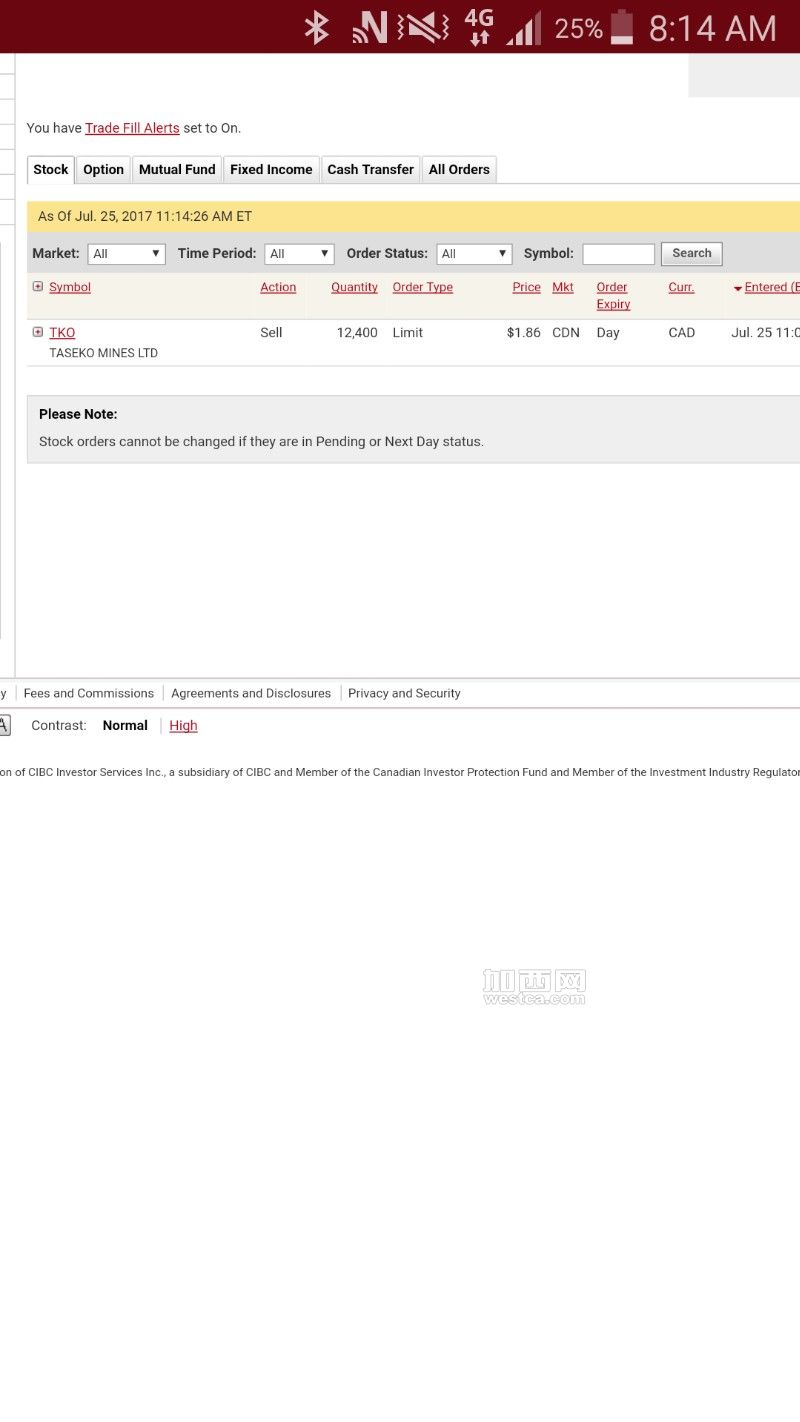Click the Search button
The height and width of the screenshot is (1422, 800).
tap(691, 254)
